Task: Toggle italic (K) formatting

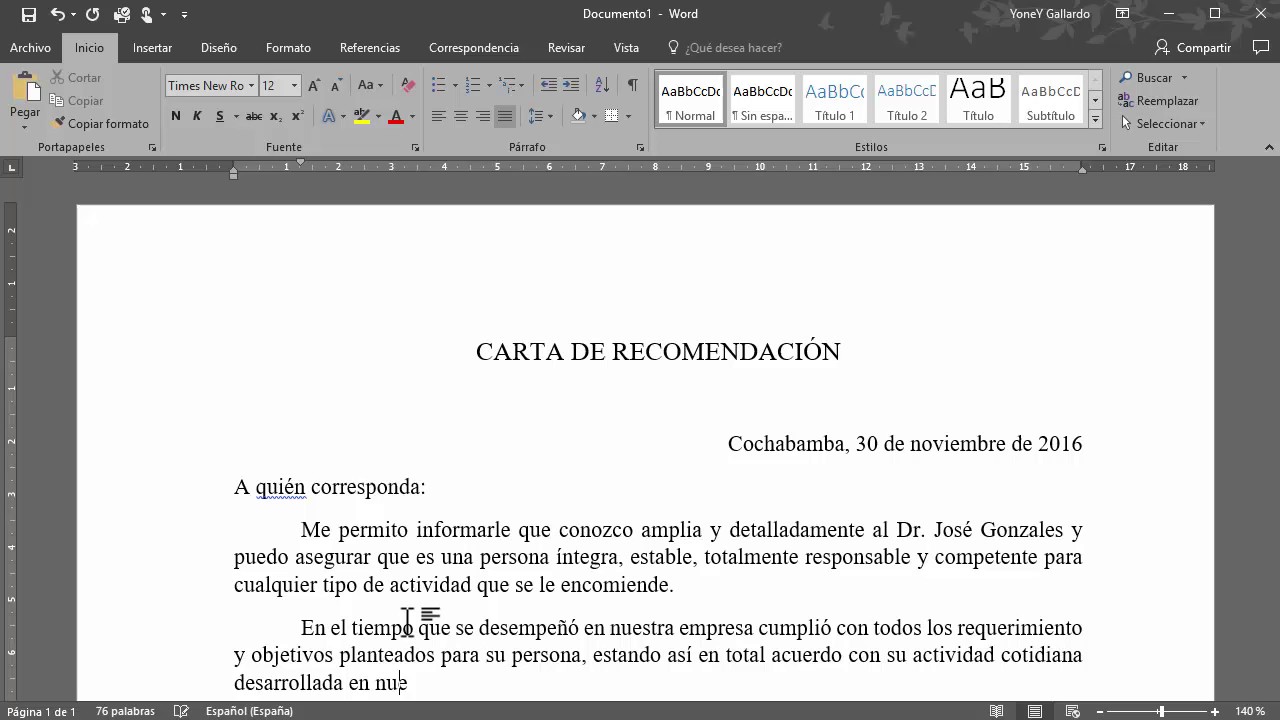Action: [x=197, y=116]
